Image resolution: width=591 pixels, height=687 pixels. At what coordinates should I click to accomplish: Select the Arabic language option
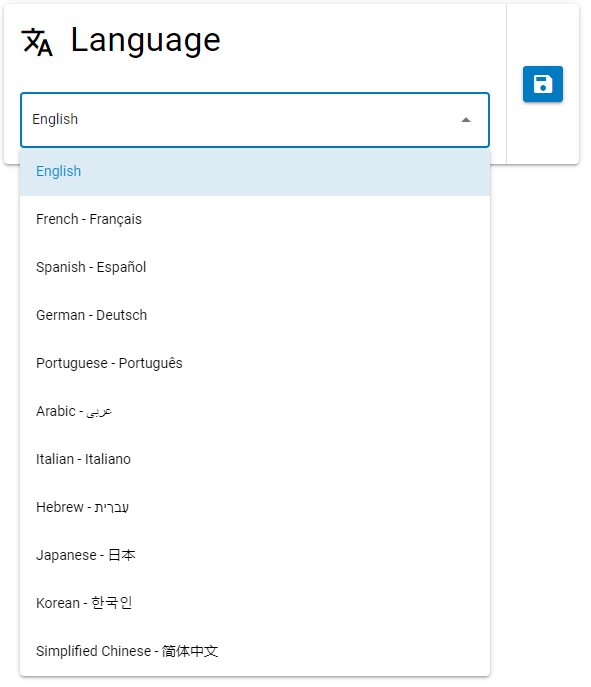point(255,411)
